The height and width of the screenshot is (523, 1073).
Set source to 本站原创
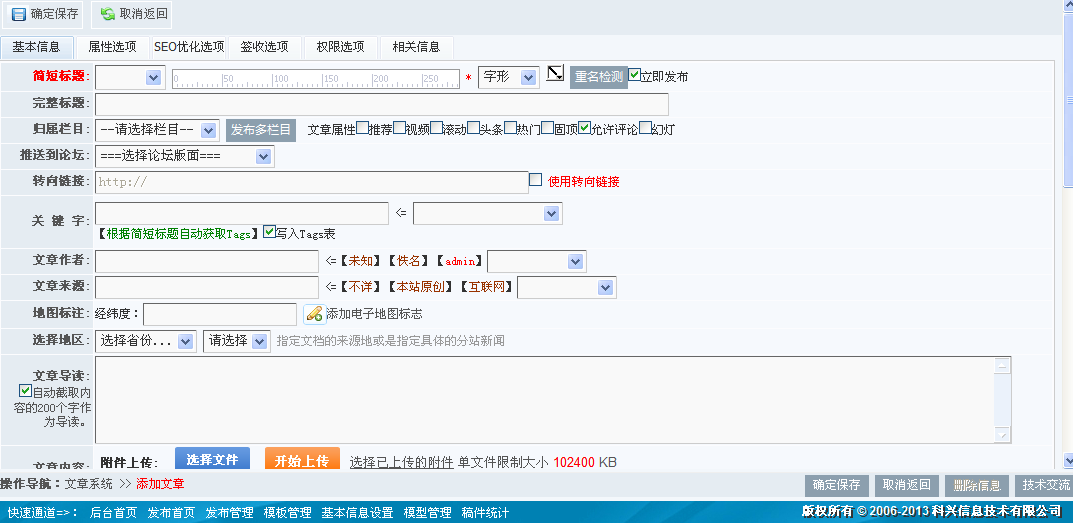tap(420, 287)
